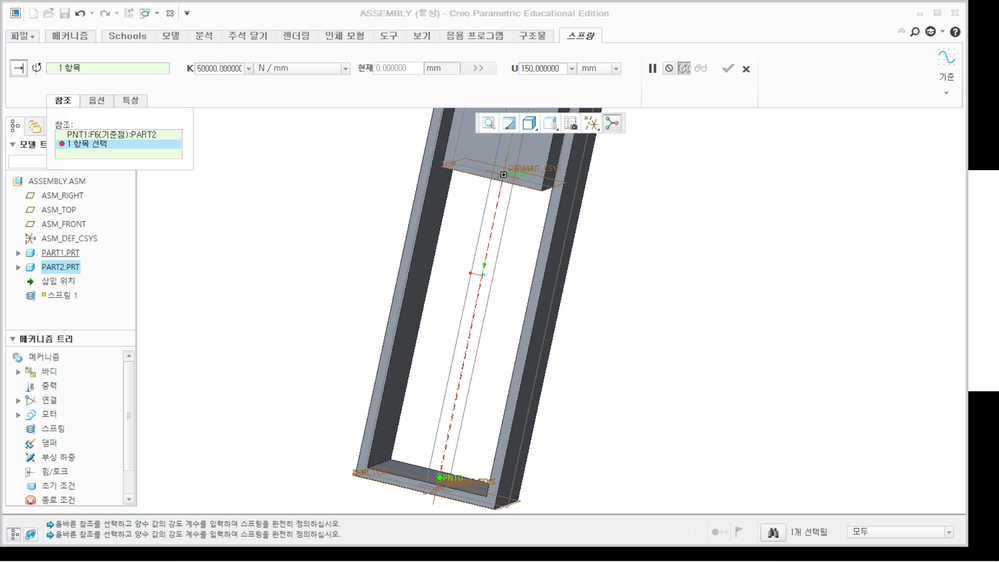Switch to the 메커니즘 tab
The image size is (999, 562).
click(x=70, y=36)
